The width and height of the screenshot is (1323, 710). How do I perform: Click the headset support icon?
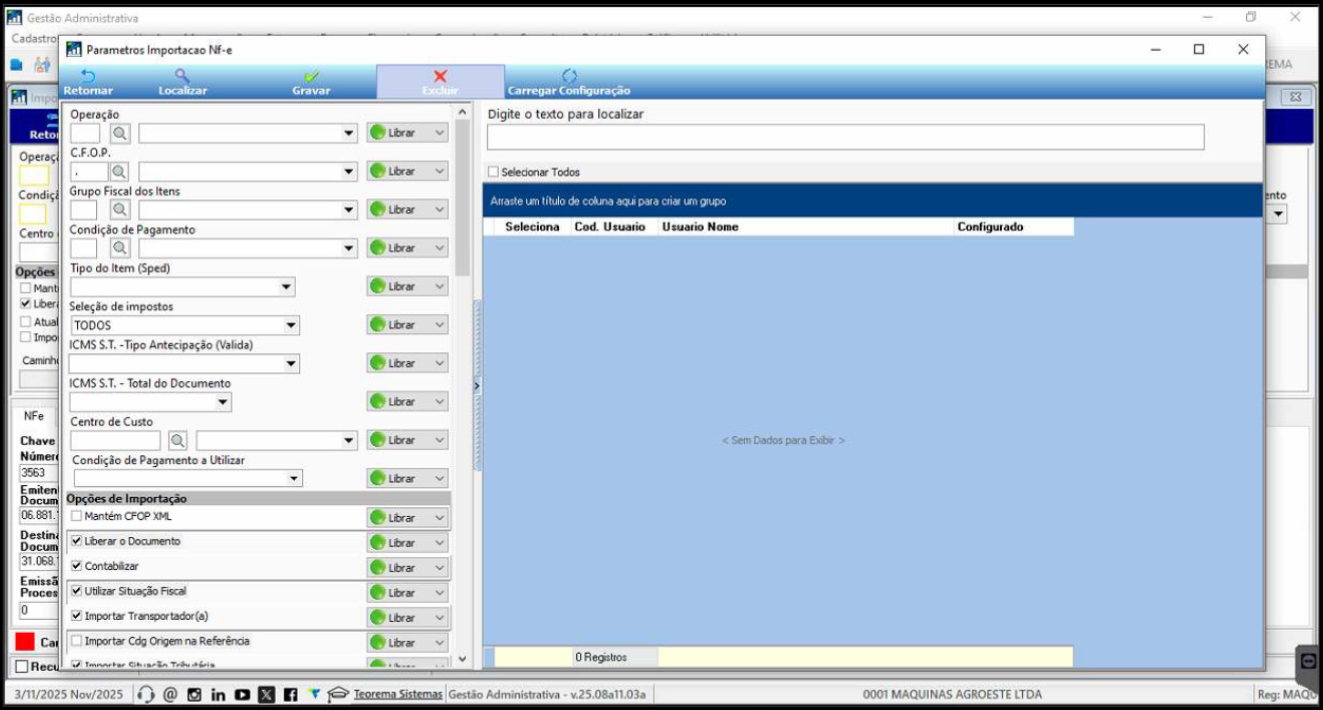pos(146,694)
